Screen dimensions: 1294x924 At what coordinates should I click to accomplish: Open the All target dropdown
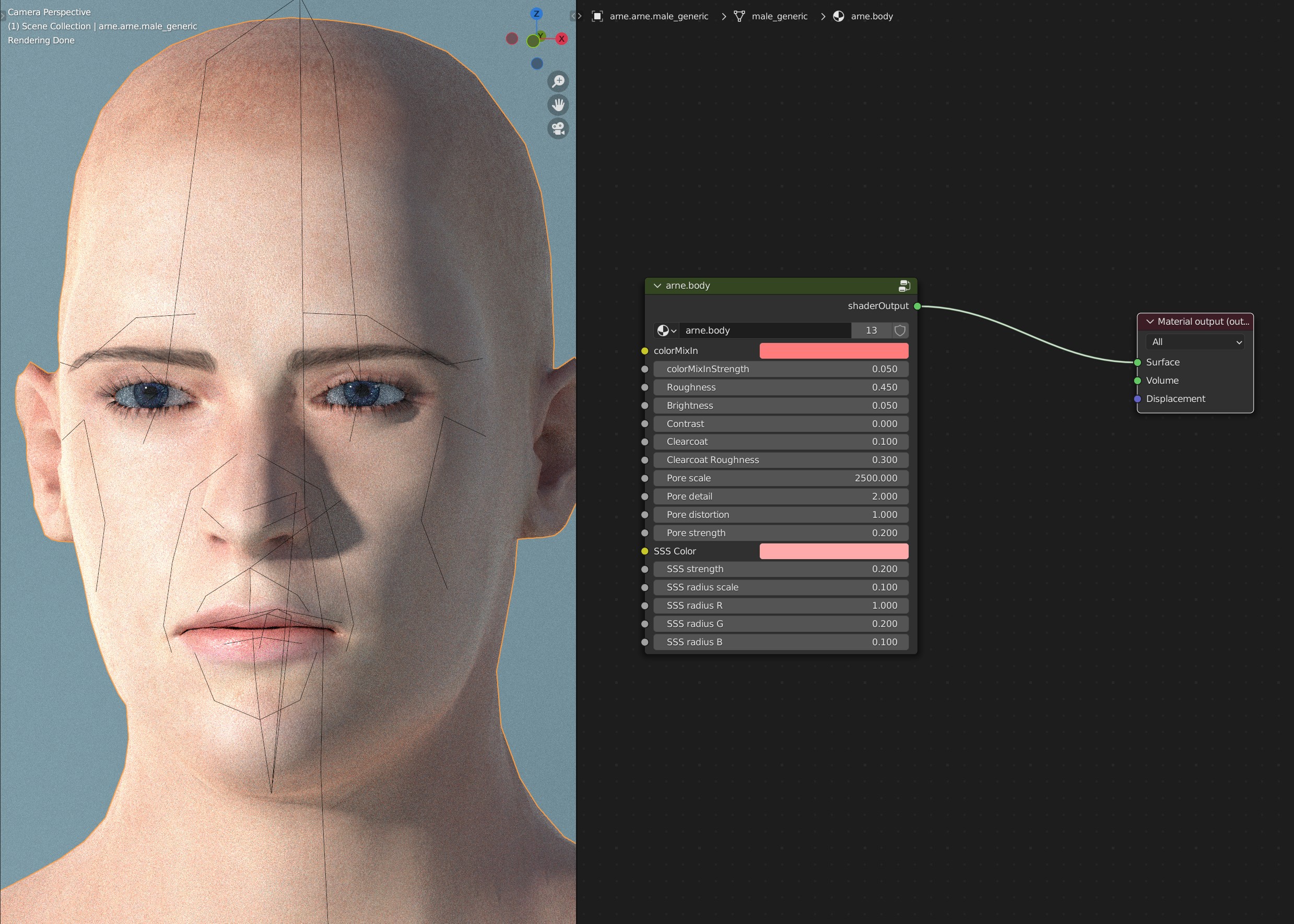(1195, 342)
